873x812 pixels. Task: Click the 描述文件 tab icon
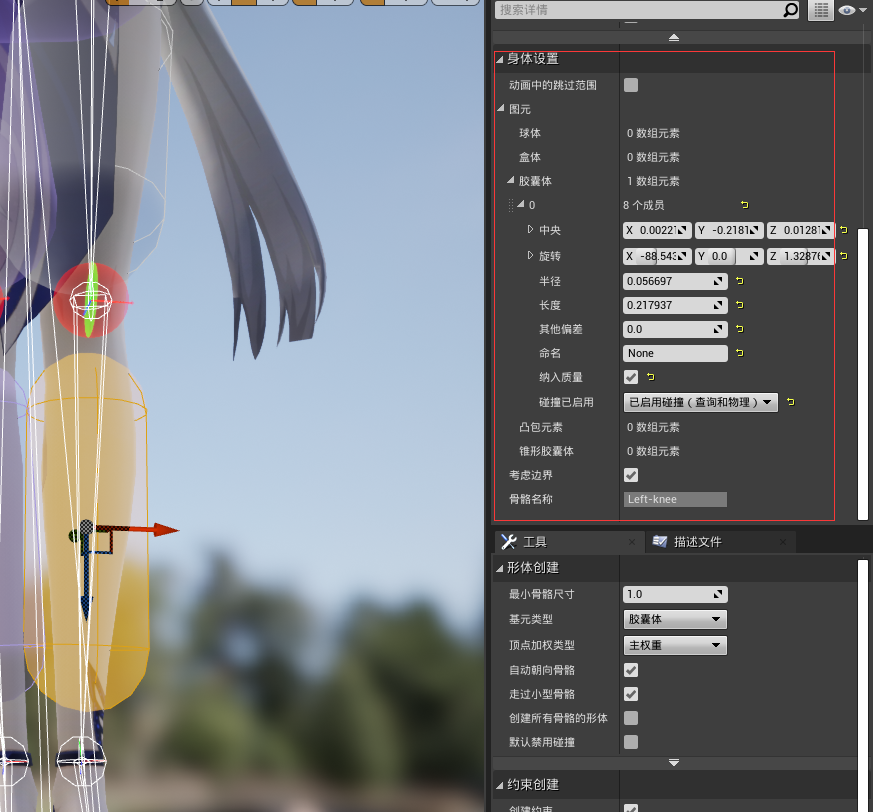click(x=660, y=541)
